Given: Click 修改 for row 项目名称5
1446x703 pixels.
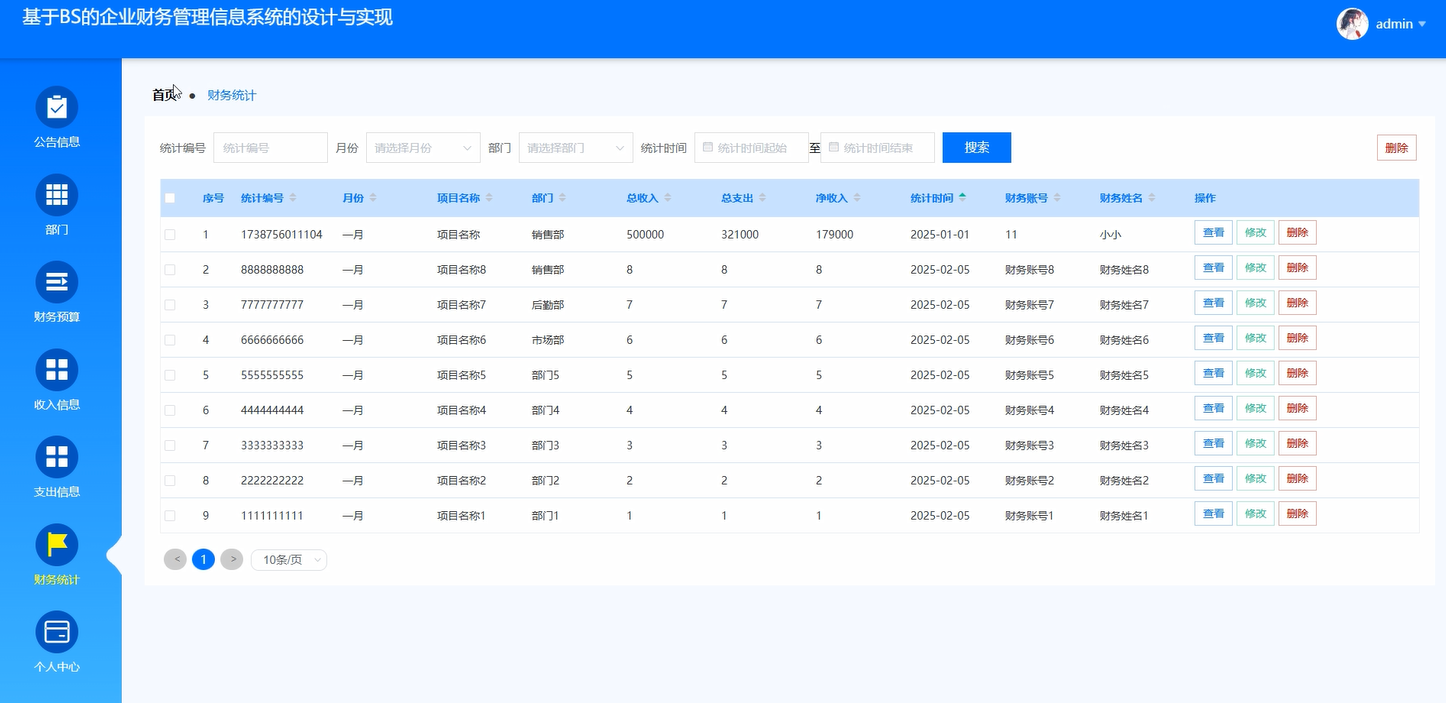Looking at the screenshot, I should pos(1256,372).
